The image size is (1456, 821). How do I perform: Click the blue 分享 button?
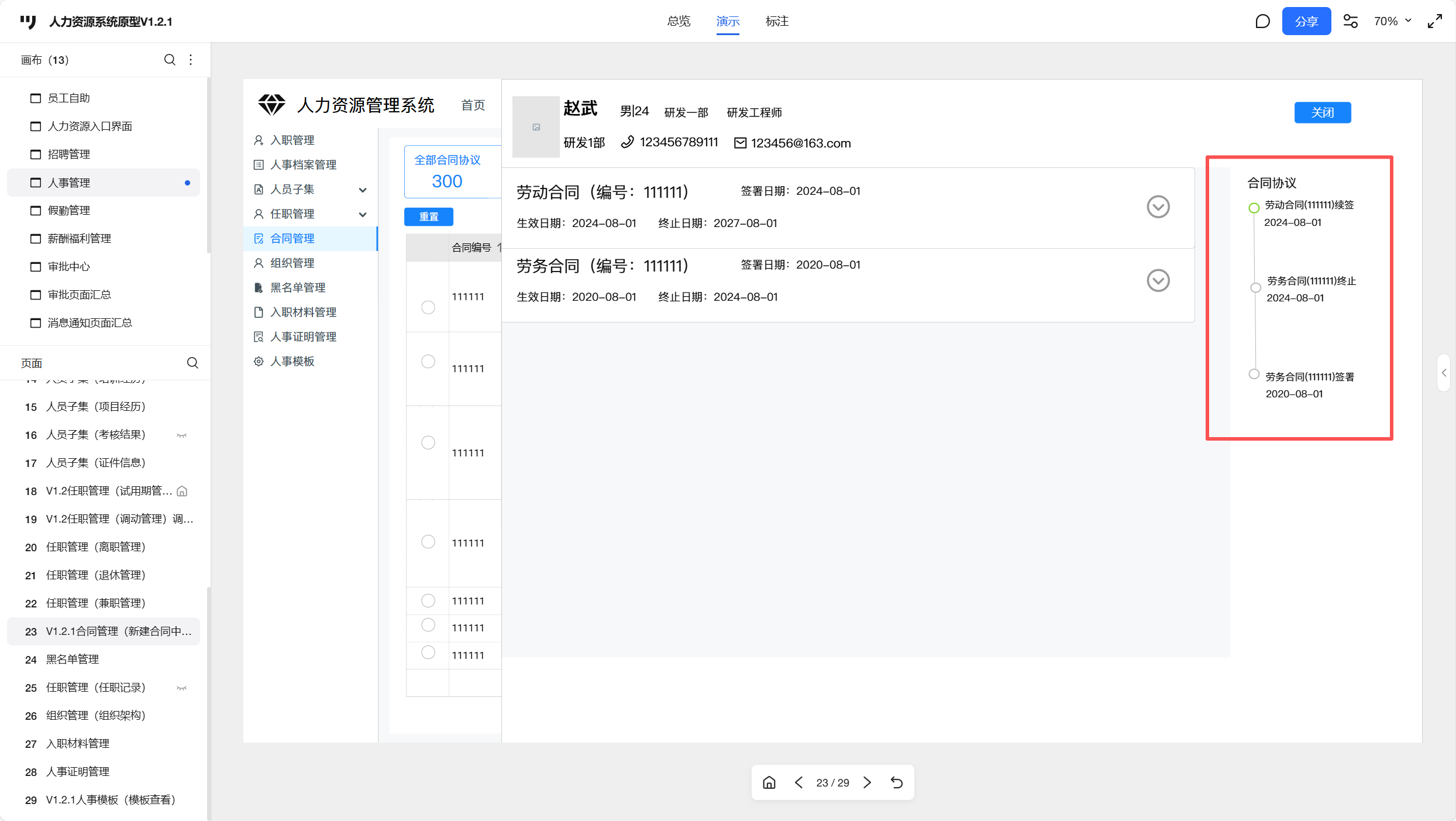pos(1306,22)
